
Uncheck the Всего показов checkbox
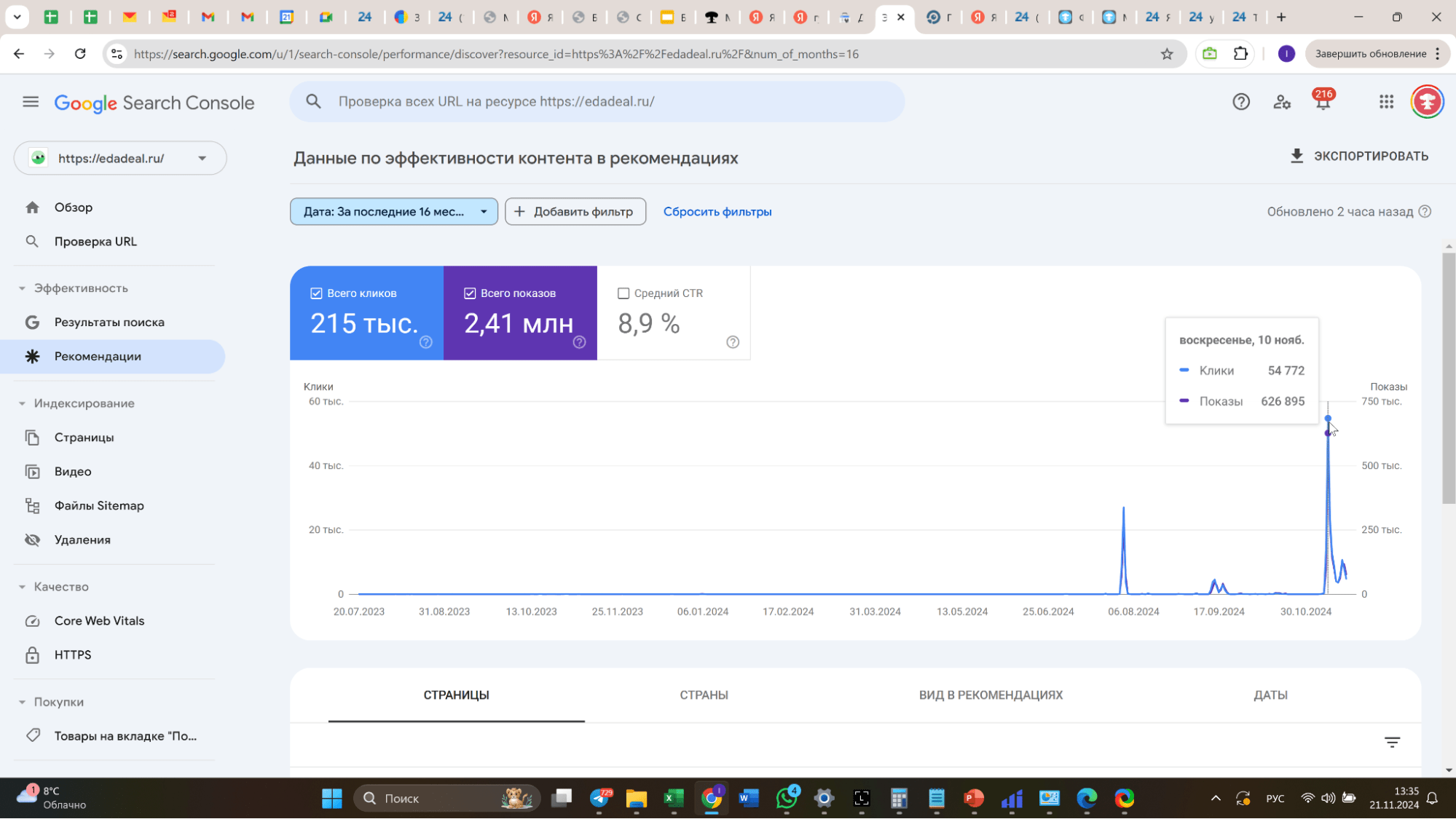[470, 293]
